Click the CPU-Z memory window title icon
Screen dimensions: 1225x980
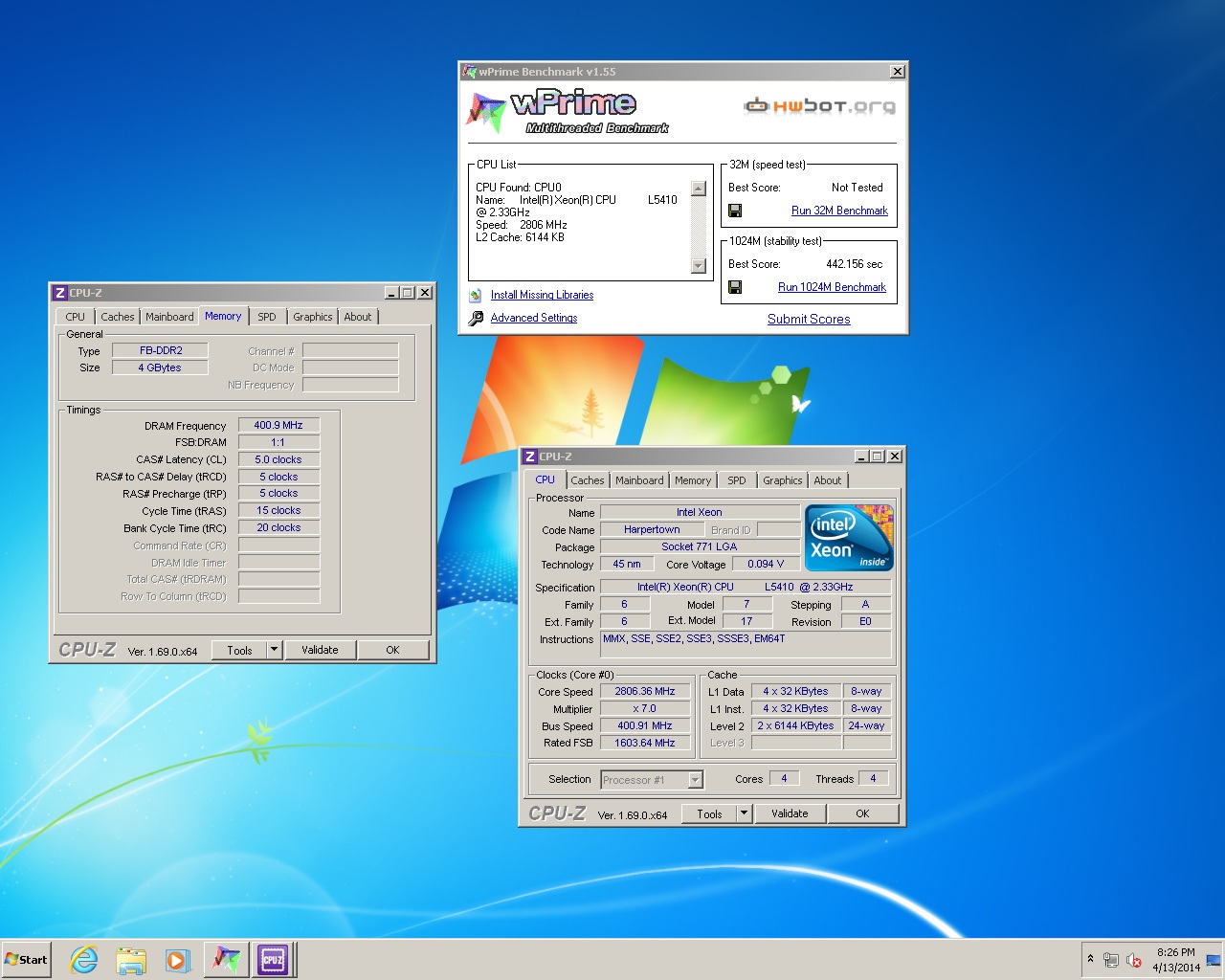59,293
